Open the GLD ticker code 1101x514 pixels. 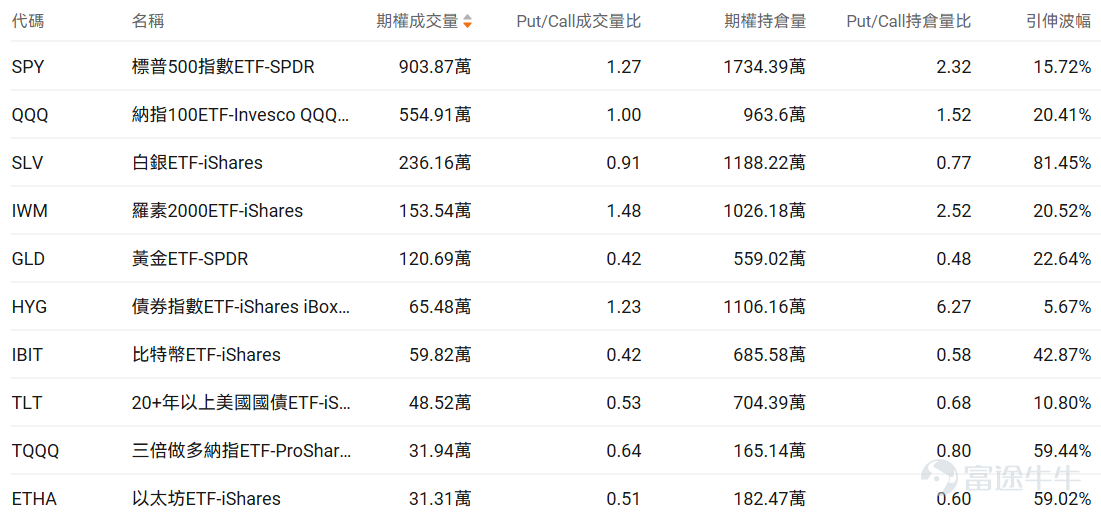click(28, 259)
